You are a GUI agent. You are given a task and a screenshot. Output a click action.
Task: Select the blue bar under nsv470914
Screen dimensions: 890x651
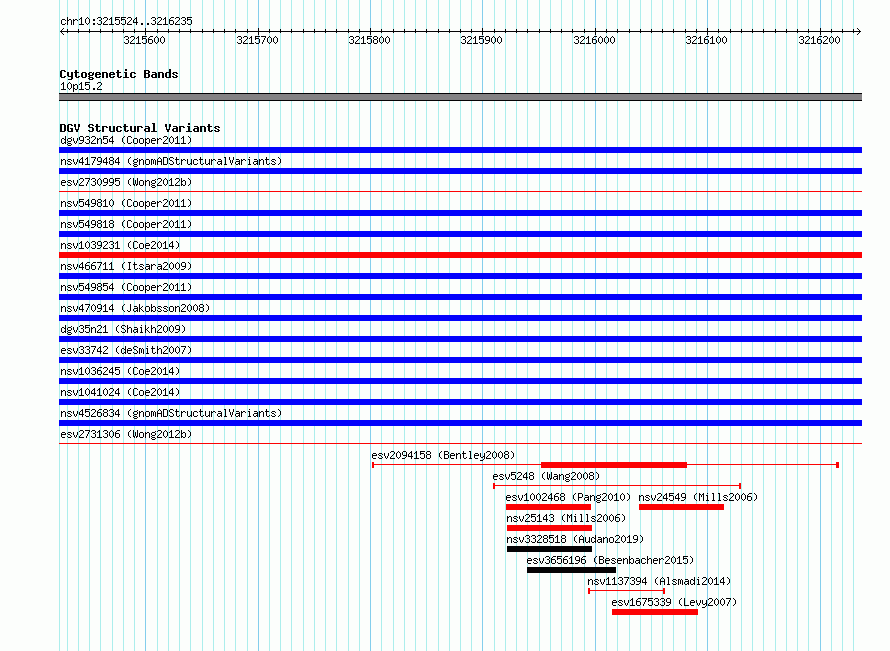click(460, 318)
